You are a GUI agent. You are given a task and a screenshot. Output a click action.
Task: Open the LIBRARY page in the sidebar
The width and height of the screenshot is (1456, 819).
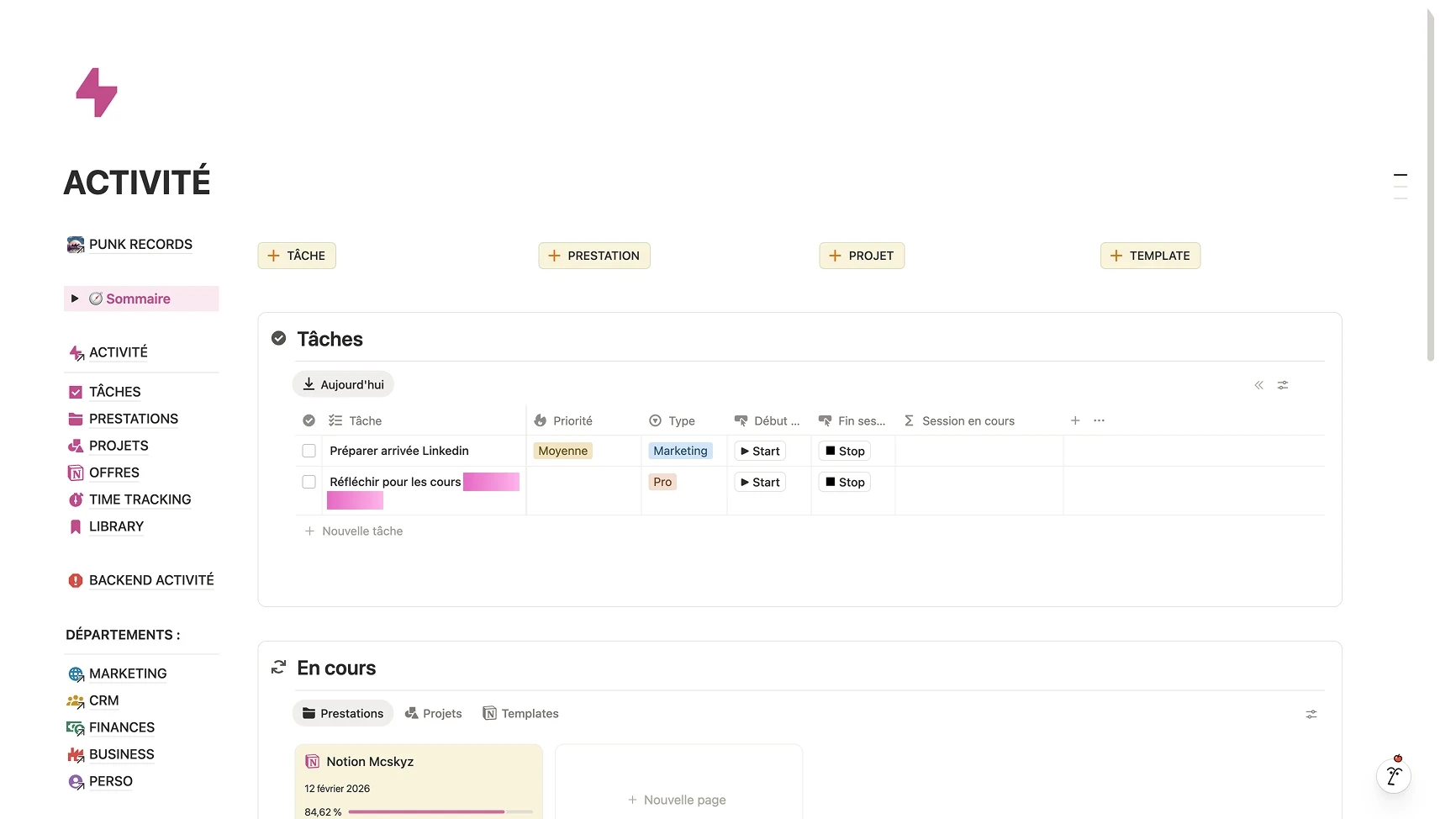[x=116, y=526]
